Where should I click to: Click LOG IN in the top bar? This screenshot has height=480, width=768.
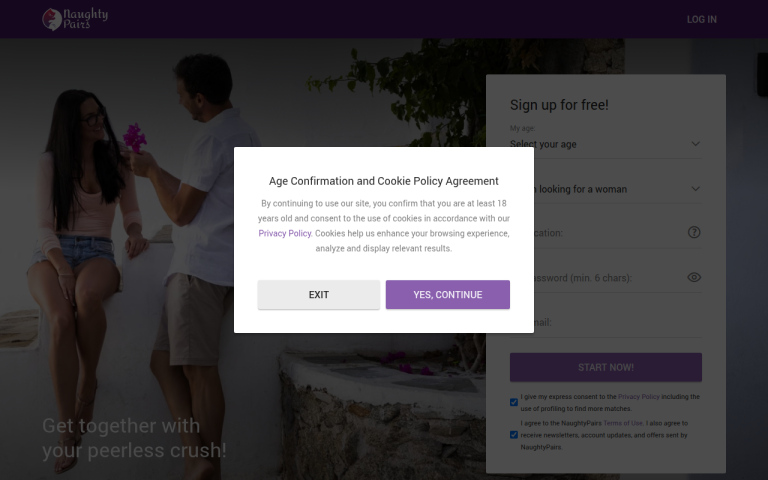click(701, 20)
